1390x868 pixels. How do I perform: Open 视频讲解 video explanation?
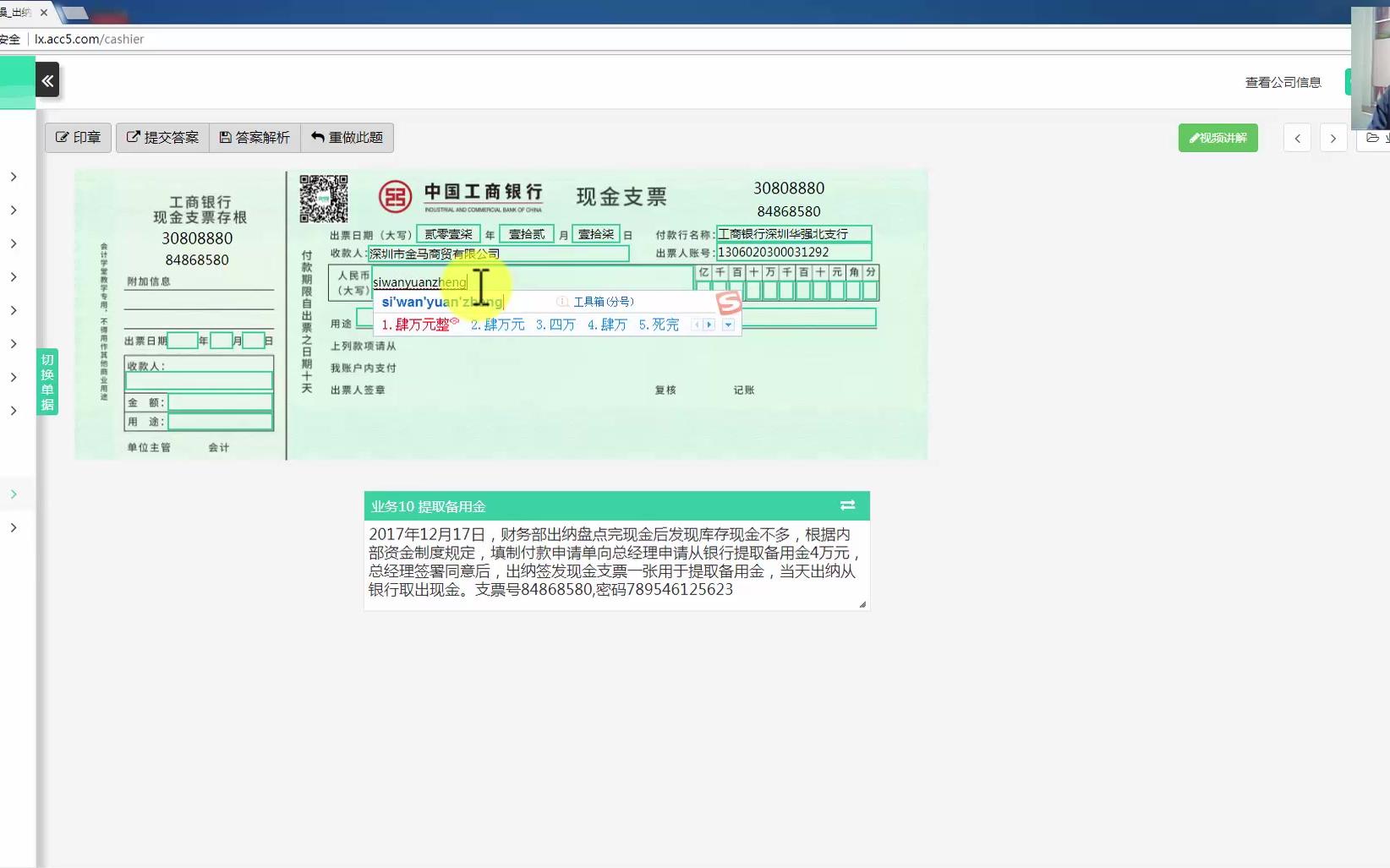pyautogui.click(x=1218, y=138)
